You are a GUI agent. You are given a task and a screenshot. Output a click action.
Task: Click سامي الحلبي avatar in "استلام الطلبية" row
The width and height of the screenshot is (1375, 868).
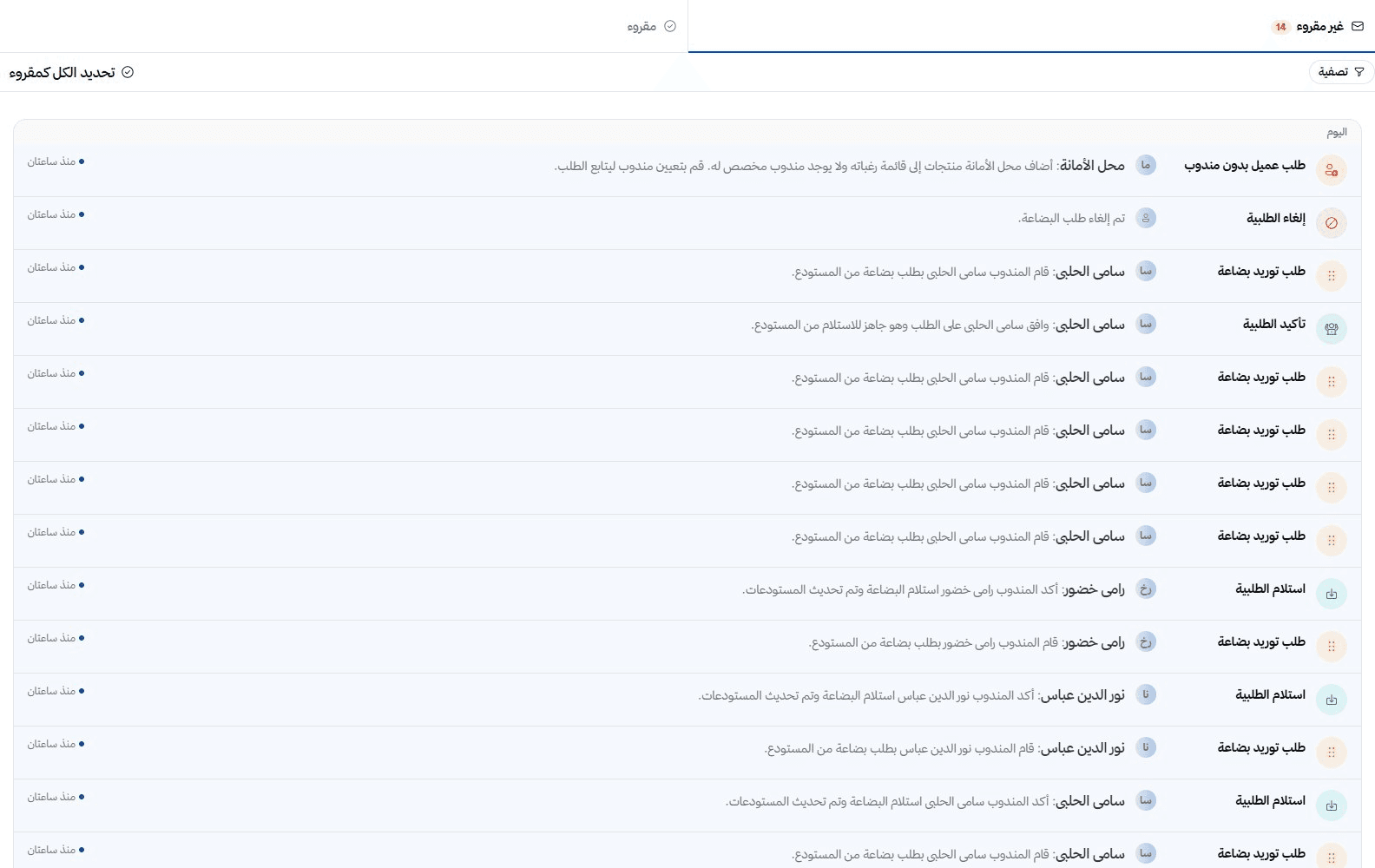pos(1146,800)
